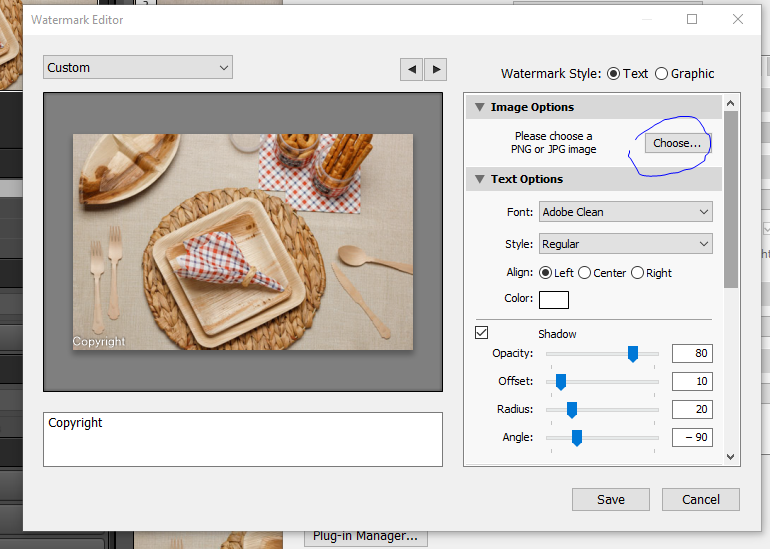Click the next image right arrow button
Image resolution: width=770 pixels, height=549 pixels.
tap(435, 69)
